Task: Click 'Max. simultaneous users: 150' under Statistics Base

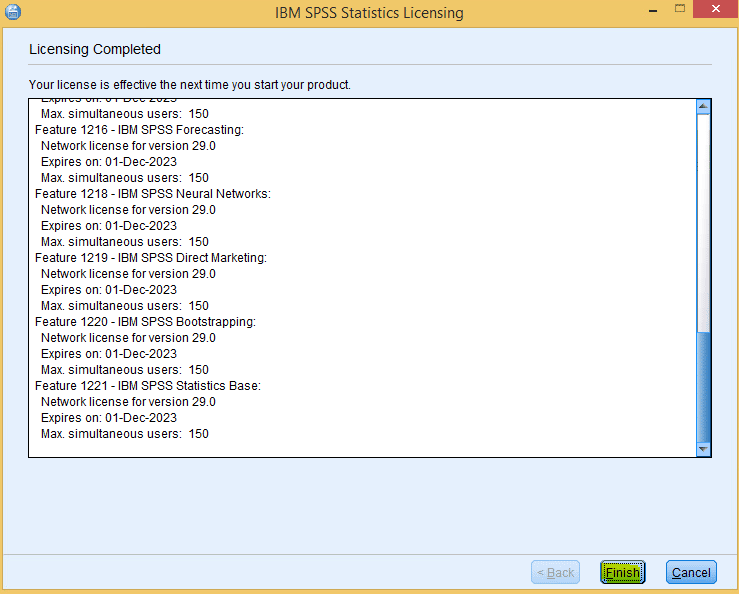Action: coord(125,434)
